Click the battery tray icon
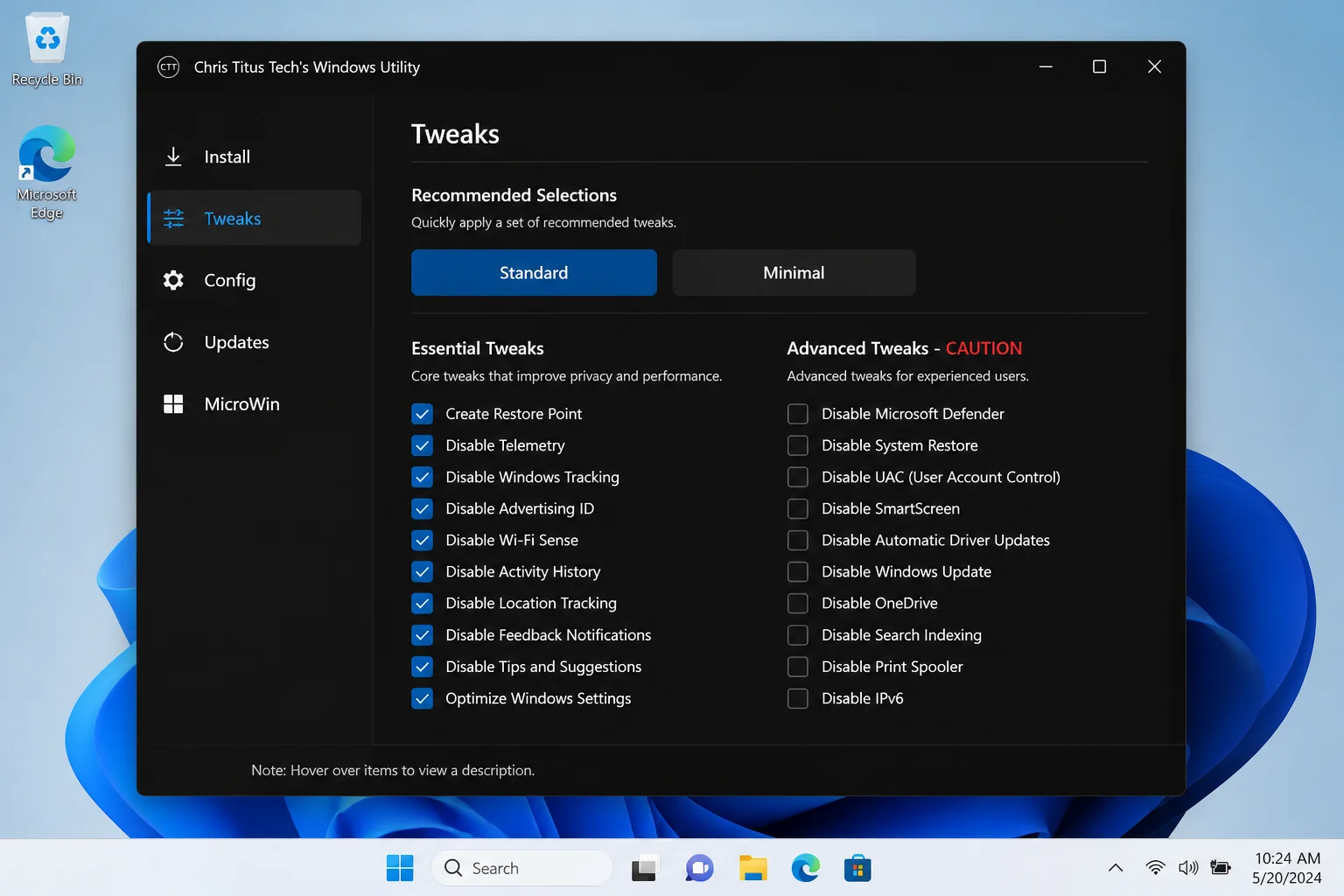1344x896 pixels. [x=1221, y=868]
